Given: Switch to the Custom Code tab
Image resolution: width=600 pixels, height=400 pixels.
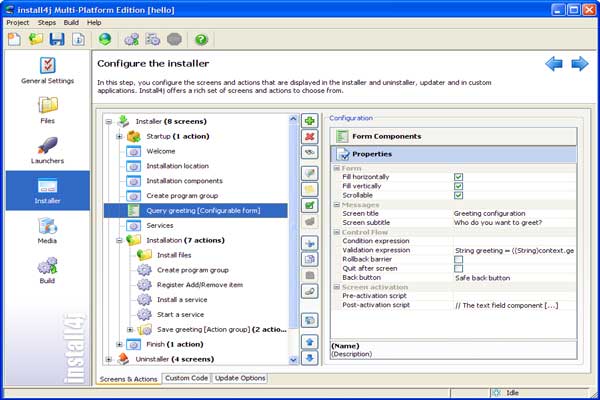Looking at the screenshot, I should coord(186,378).
